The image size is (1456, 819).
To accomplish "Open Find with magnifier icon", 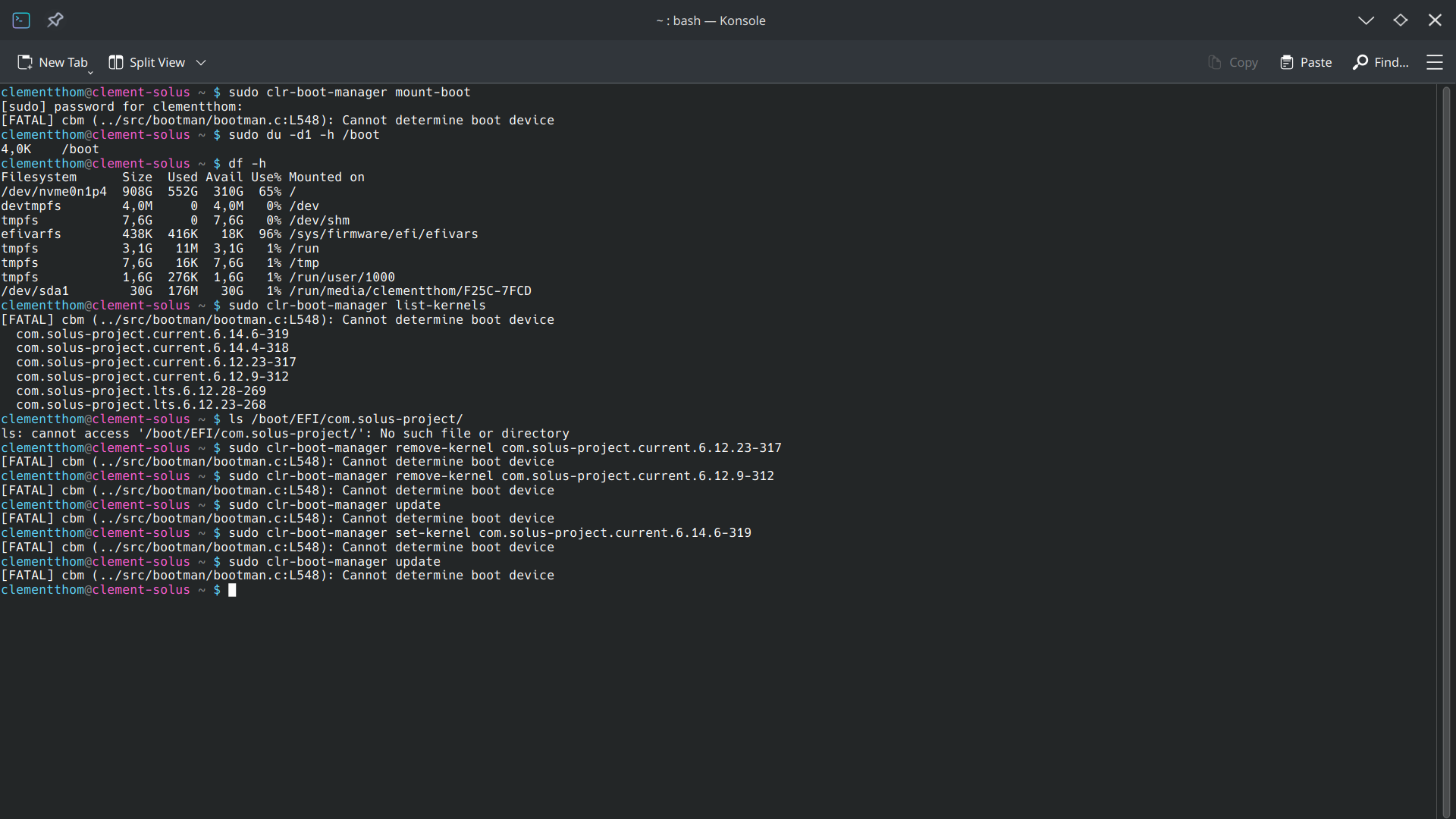I will click(1360, 62).
